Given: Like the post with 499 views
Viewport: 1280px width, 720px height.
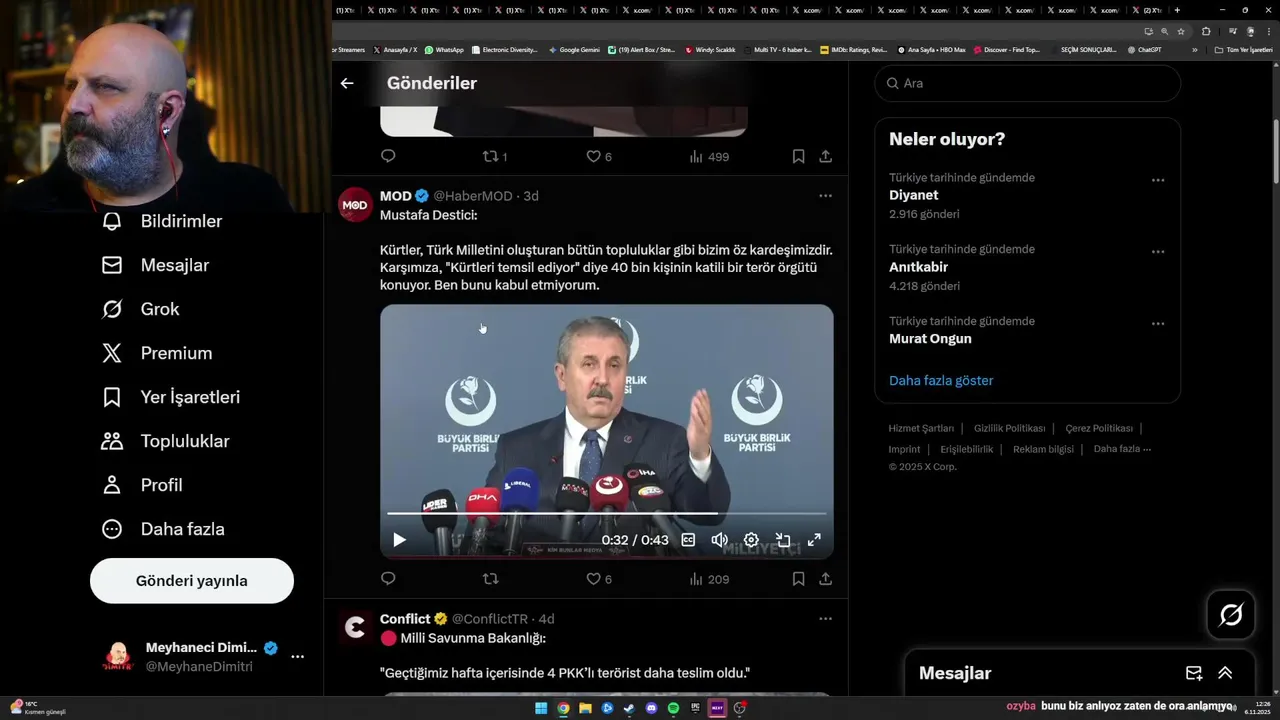Looking at the screenshot, I should pos(598,157).
